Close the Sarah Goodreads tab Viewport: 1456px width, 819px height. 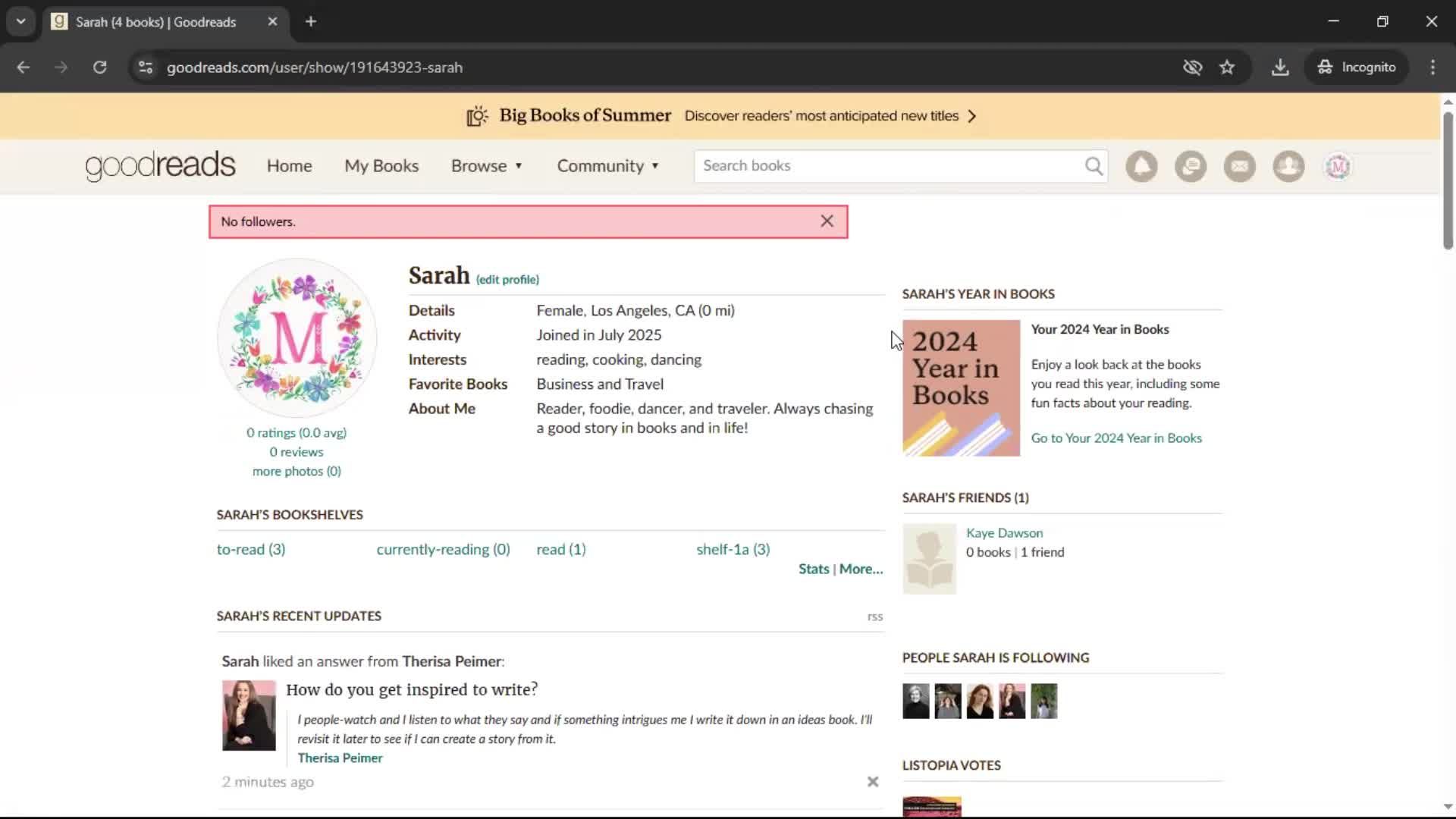(x=272, y=22)
